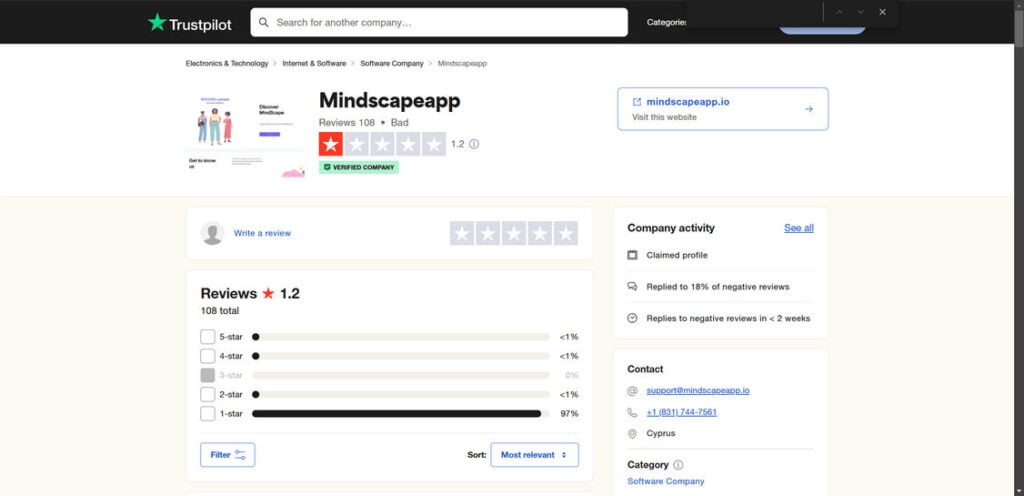Click the 2-star rating bar
1024x496 pixels.
point(401,395)
